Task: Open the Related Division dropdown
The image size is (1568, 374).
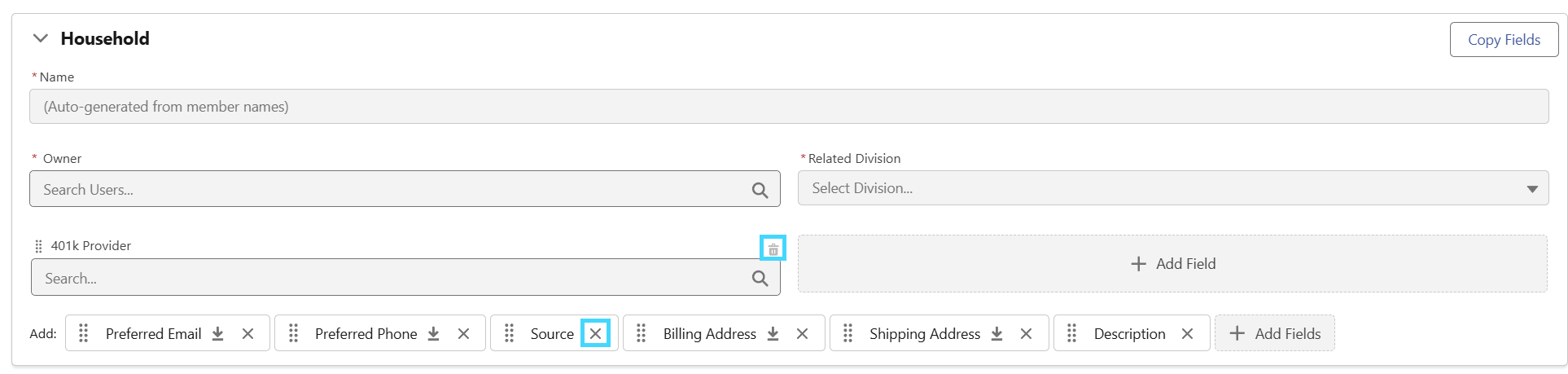Action: [1173, 188]
